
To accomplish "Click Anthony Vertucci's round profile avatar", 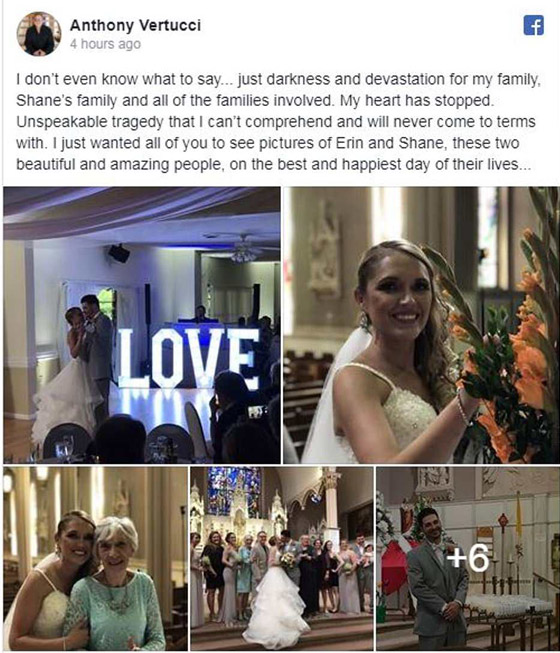I will [x=39, y=34].
